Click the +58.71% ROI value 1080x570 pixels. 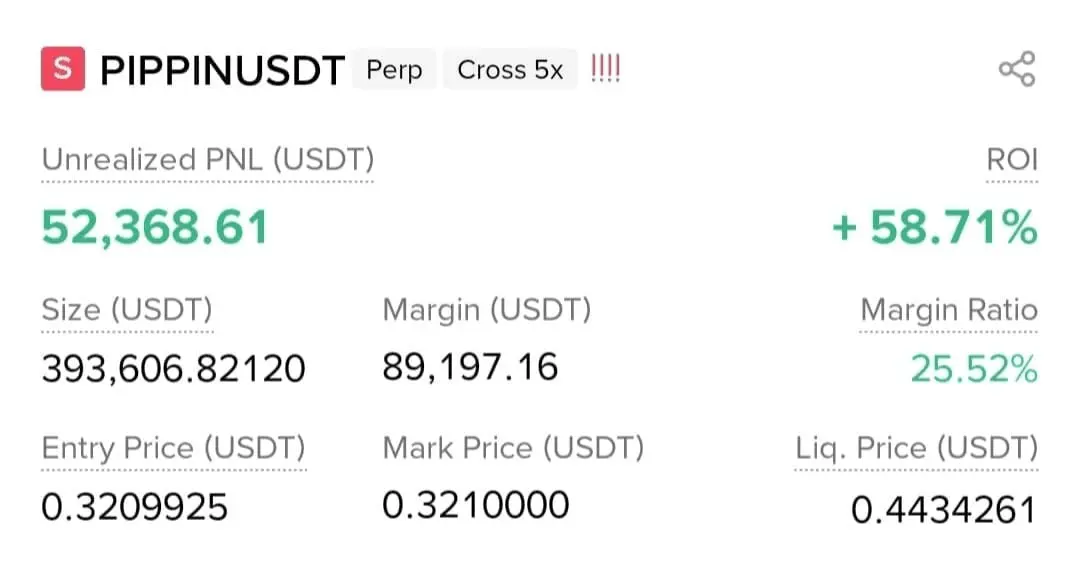point(934,228)
